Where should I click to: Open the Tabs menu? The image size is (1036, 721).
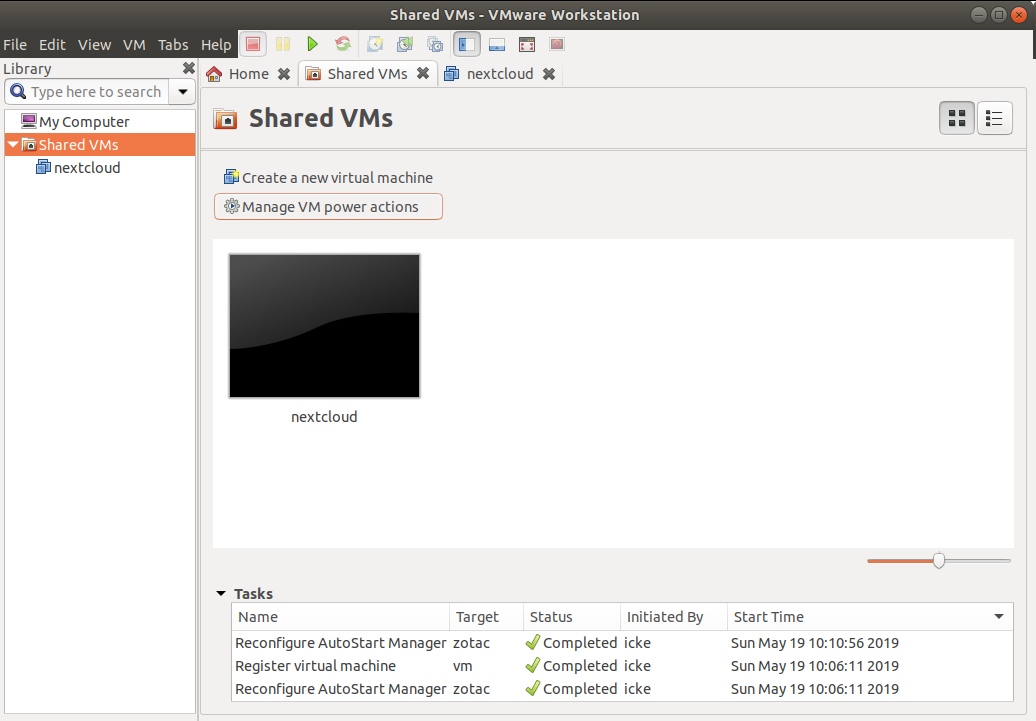coord(173,44)
